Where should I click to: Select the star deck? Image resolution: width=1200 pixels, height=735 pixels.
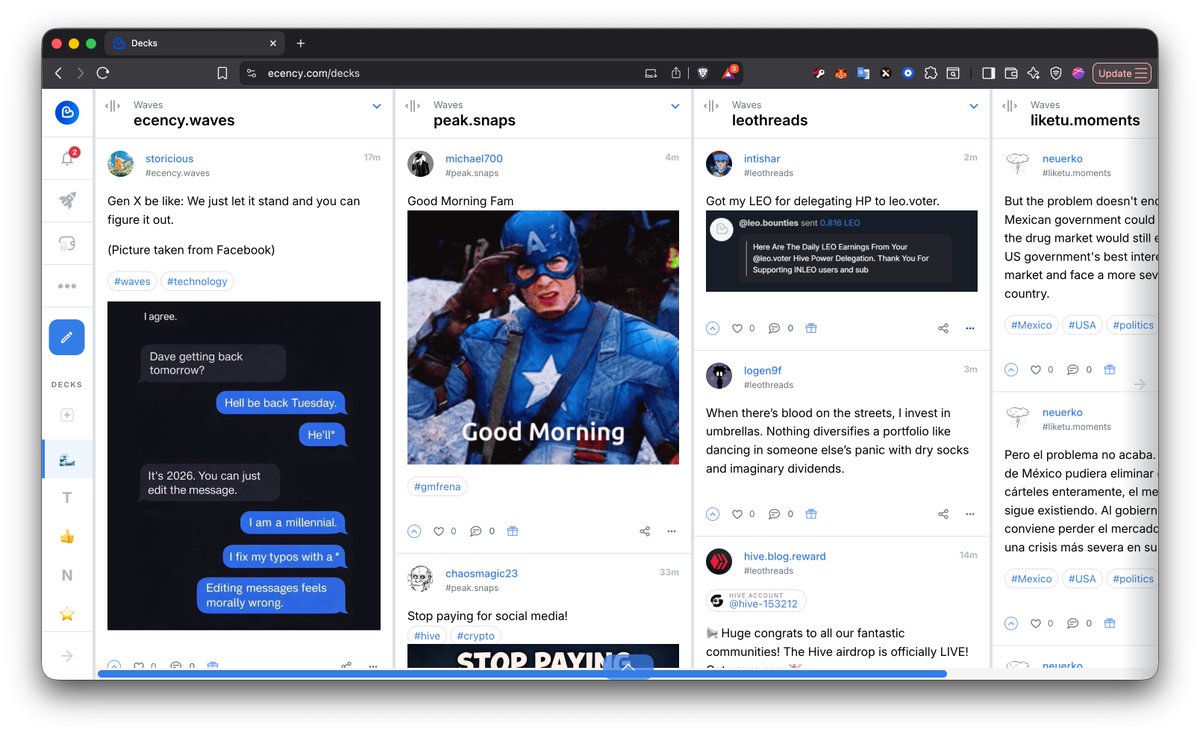[67, 614]
